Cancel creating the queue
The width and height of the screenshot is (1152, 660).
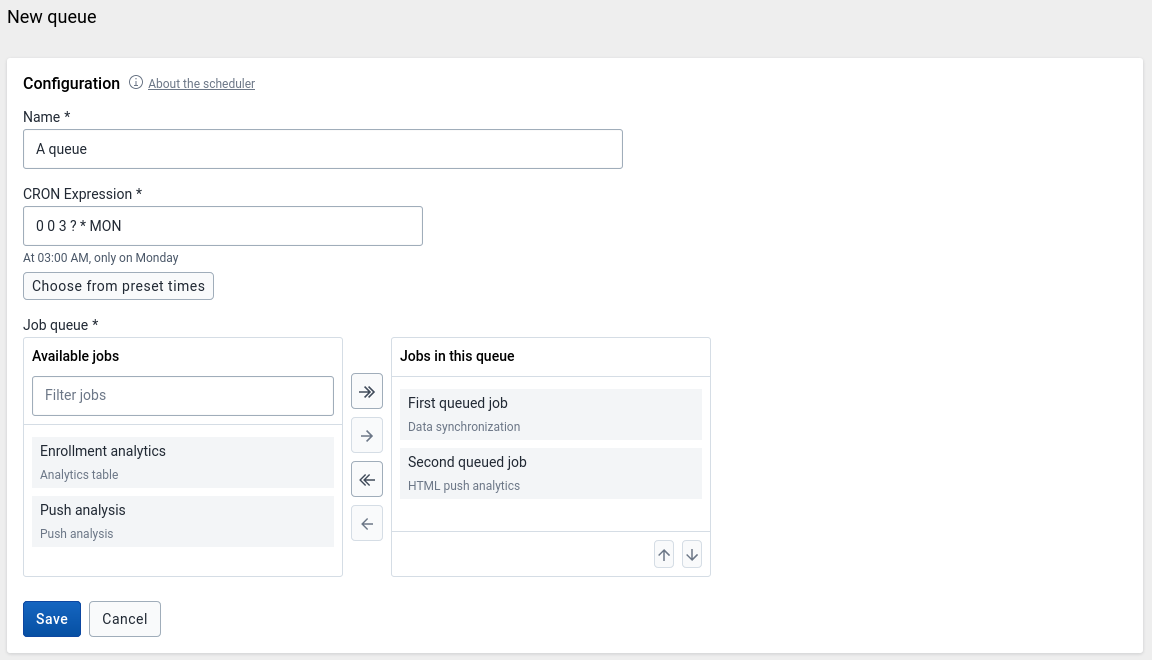pos(124,618)
